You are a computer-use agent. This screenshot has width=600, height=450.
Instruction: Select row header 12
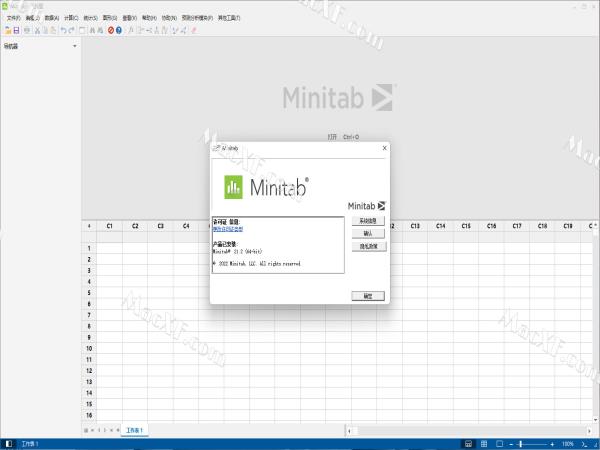click(x=89, y=370)
